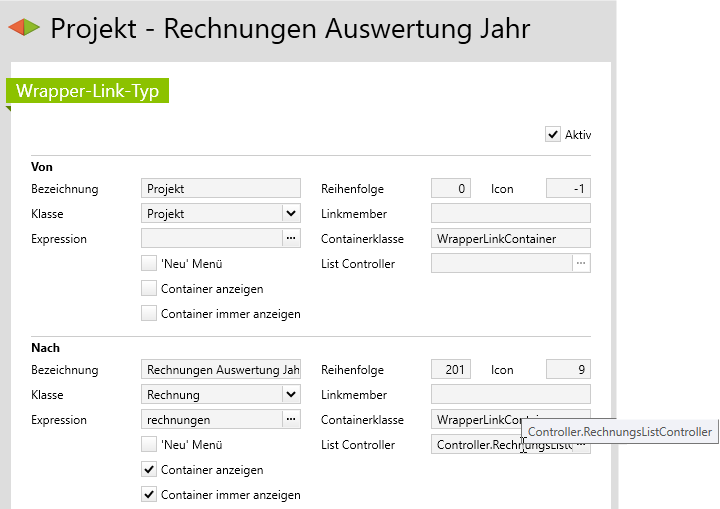
Task: Select the Wrapper-Link-Typ tab
Action: [x=88, y=91]
